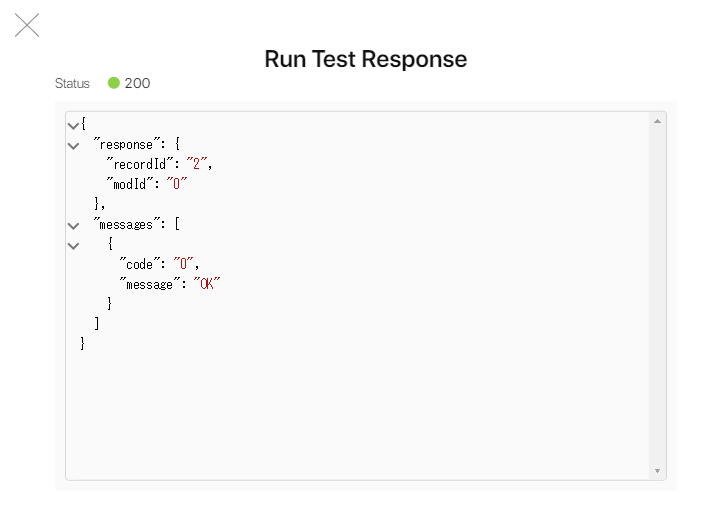
Task: Click the green status indicator dot
Action: point(113,83)
